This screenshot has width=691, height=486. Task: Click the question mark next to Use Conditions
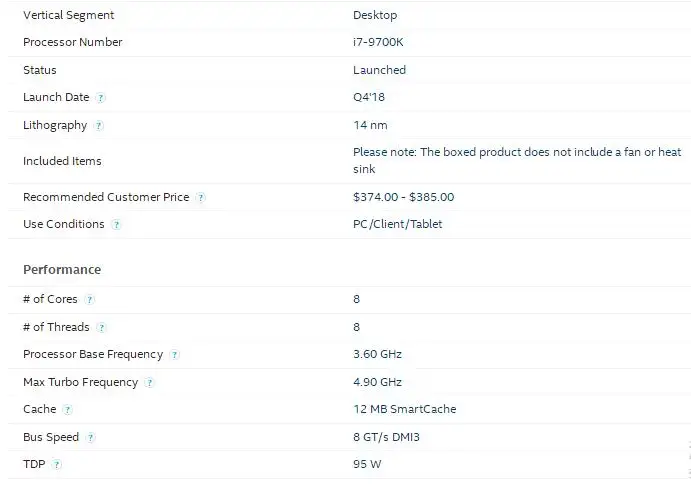point(116,225)
